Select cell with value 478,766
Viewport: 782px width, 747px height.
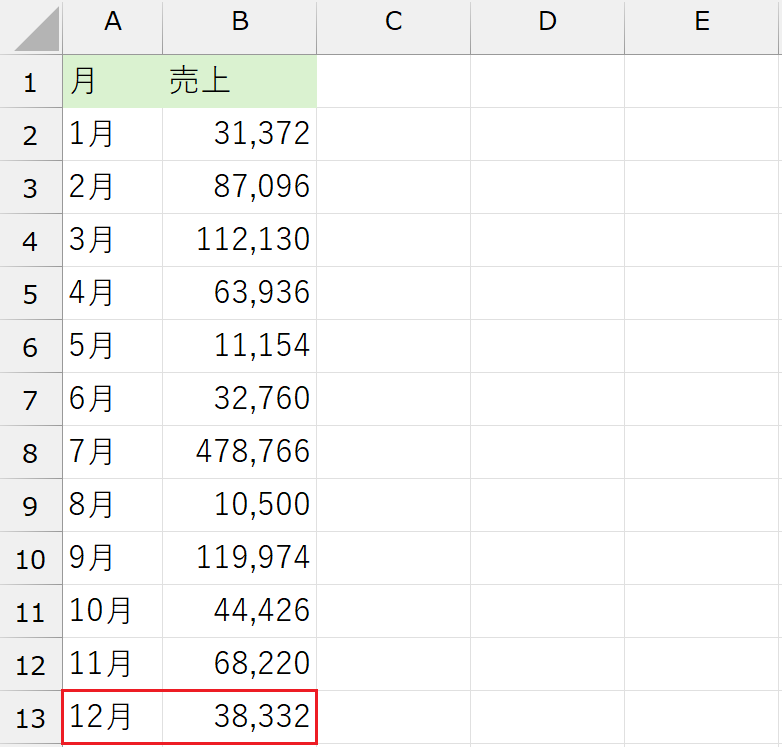pyautogui.click(x=239, y=452)
